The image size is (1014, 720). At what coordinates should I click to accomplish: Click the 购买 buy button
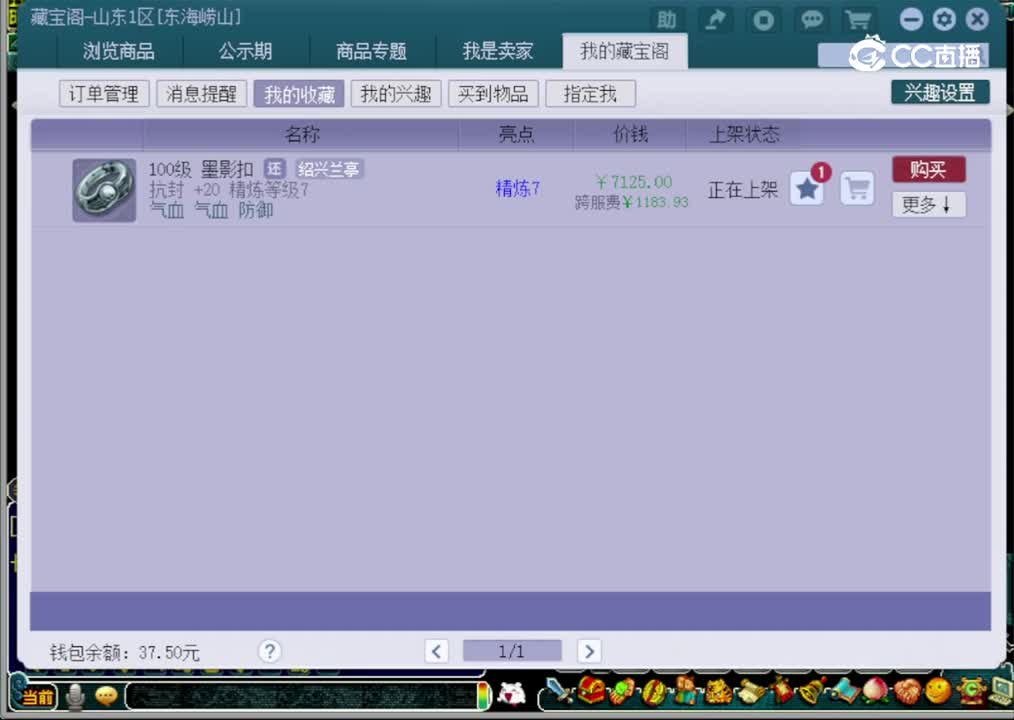pos(928,169)
